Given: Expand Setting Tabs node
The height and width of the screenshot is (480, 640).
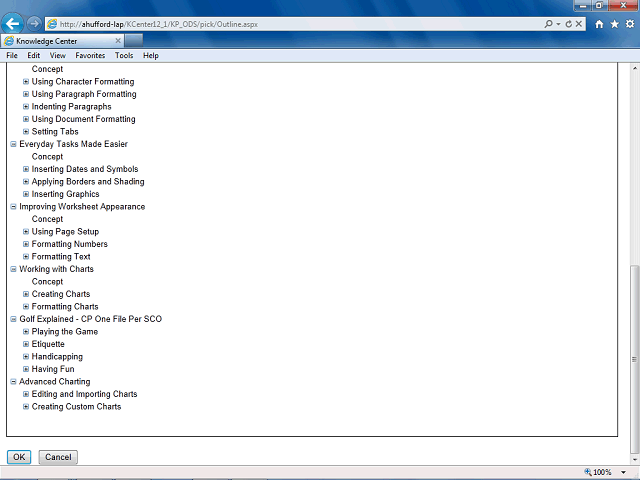Looking at the screenshot, I should (26, 131).
